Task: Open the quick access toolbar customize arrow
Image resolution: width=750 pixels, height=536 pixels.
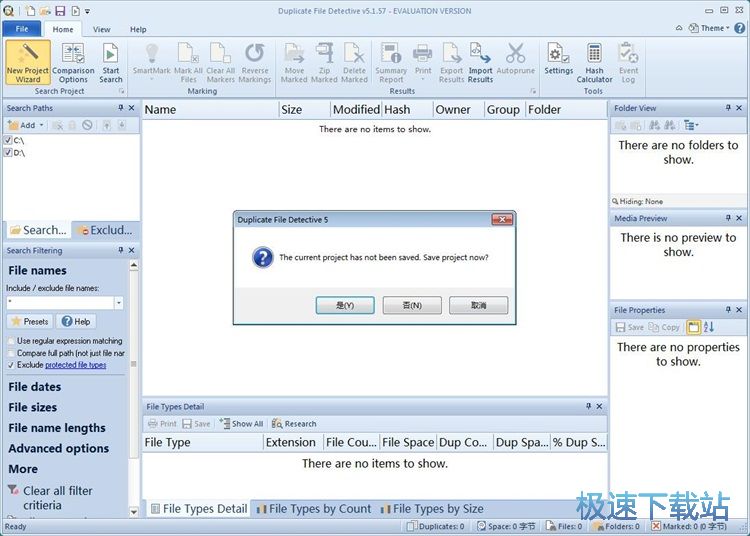Action: pos(88,11)
